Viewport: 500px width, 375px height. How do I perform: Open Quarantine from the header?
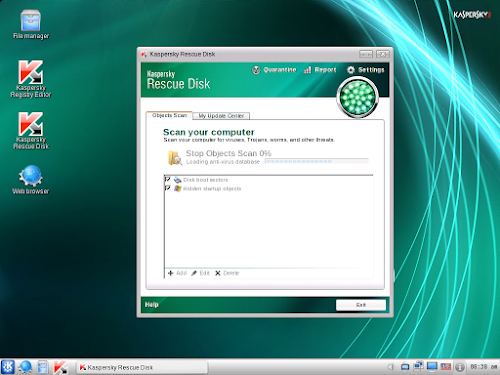(280, 70)
